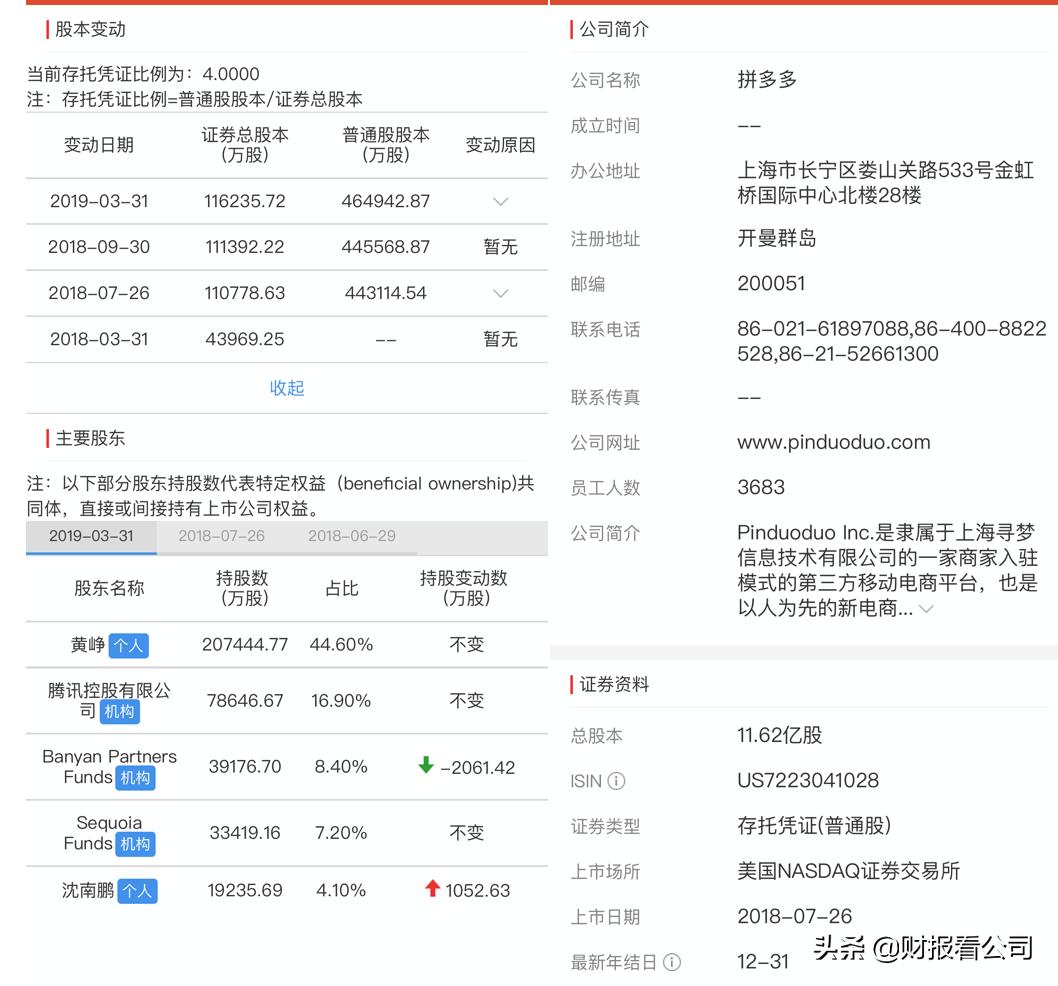
Task: Click shareholder 腾讯控股有限公司
Action: tap(109, 700)
